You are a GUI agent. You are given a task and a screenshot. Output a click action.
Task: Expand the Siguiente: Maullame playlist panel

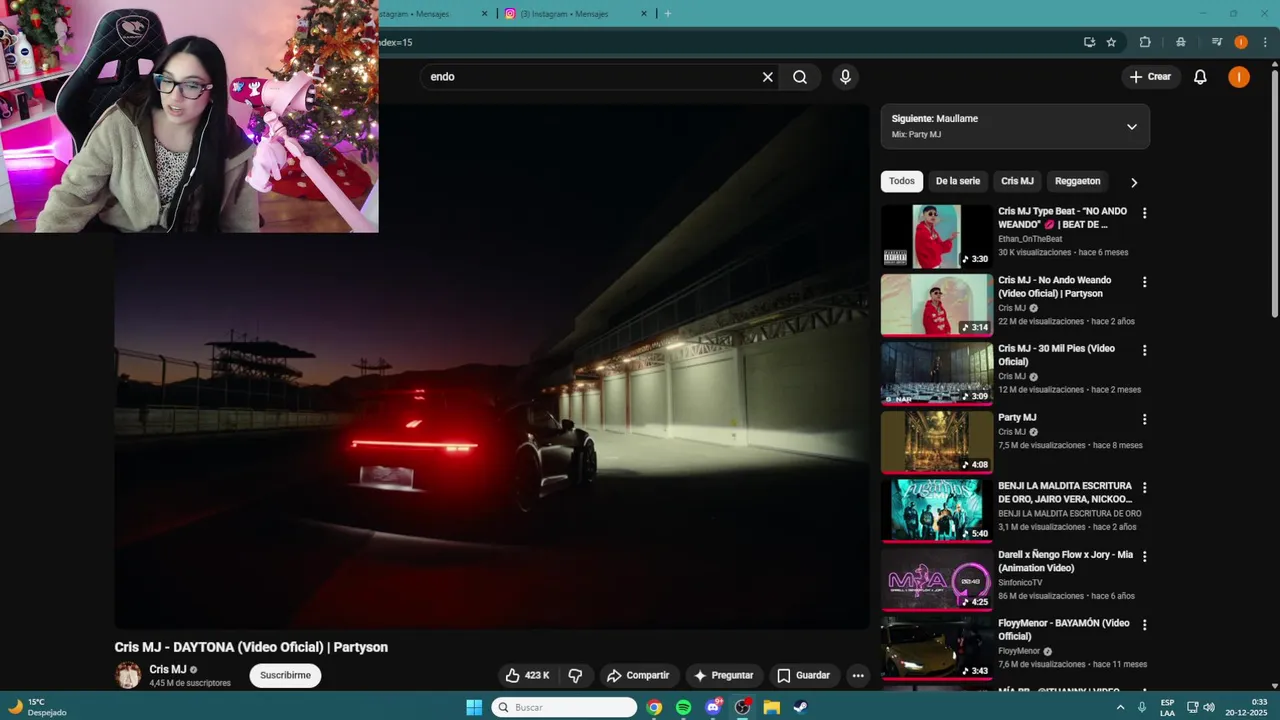[1131, 127]
